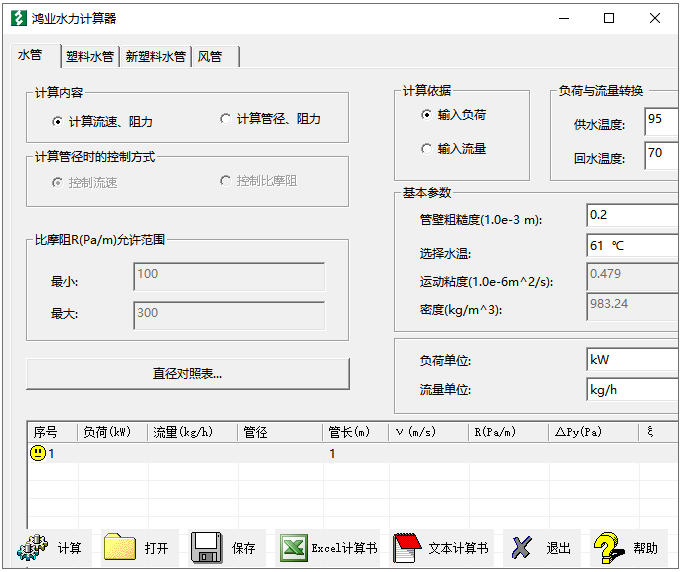Screen dimensions: 682x572
Task: Open the 风管 tab
Action: pyautogui.click(x=210, y=57)
